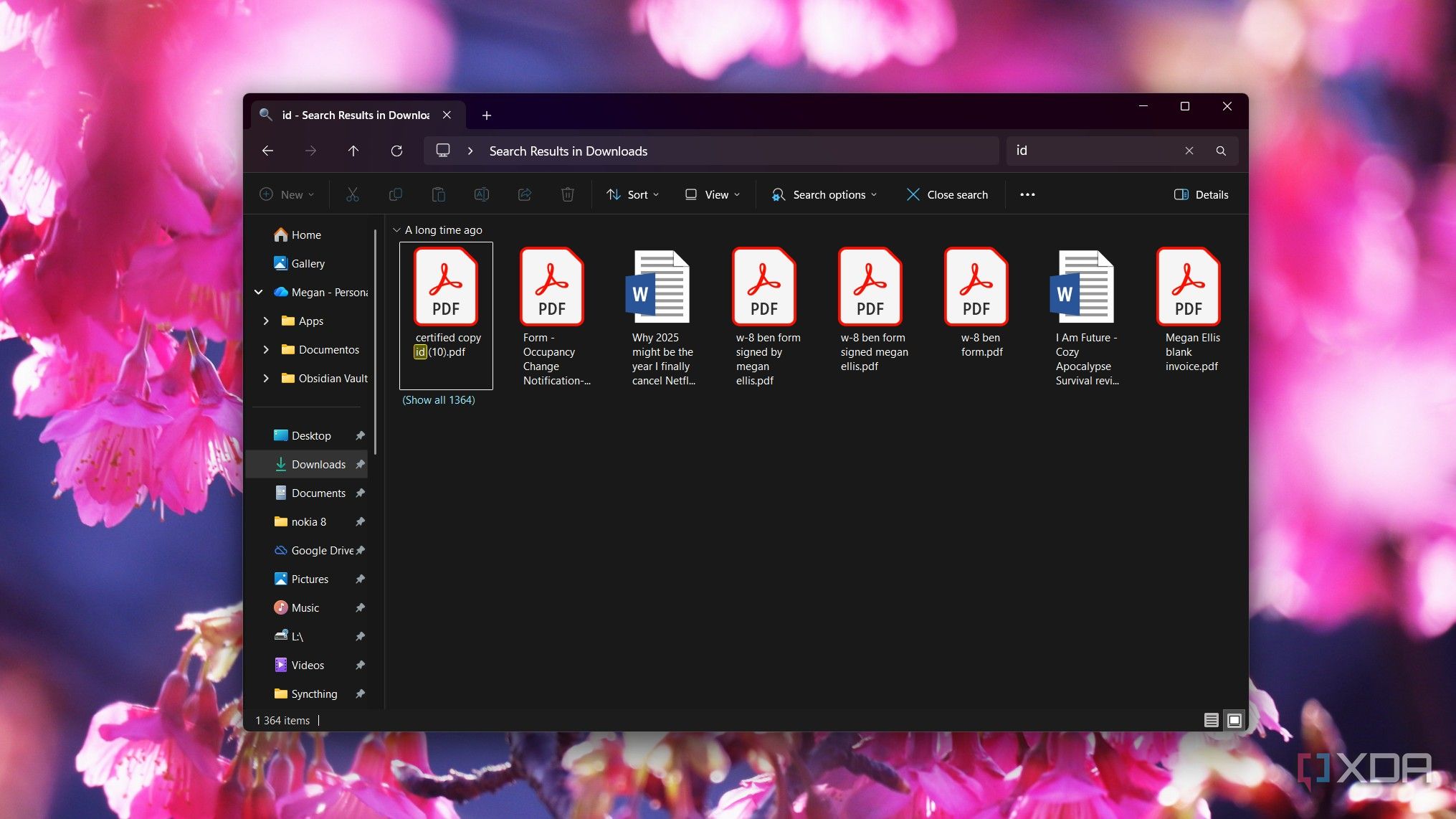Go up one folder level arrow

pyautogui.click(x=353, y=151)
